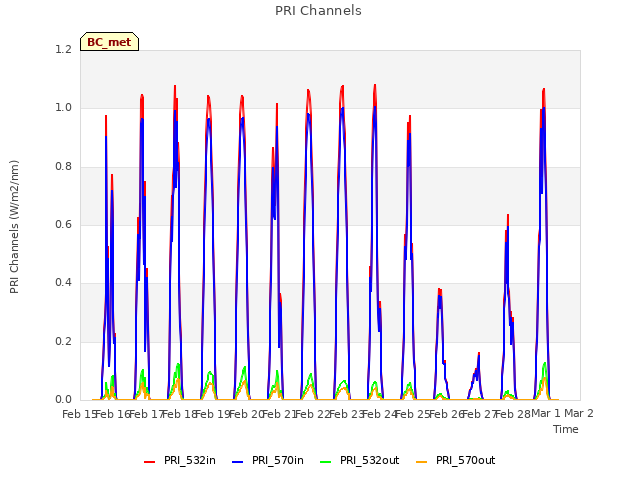The image size is (640, 480).
Task: Click the Feb 26 low peak near 0.38
Action: 440,290
